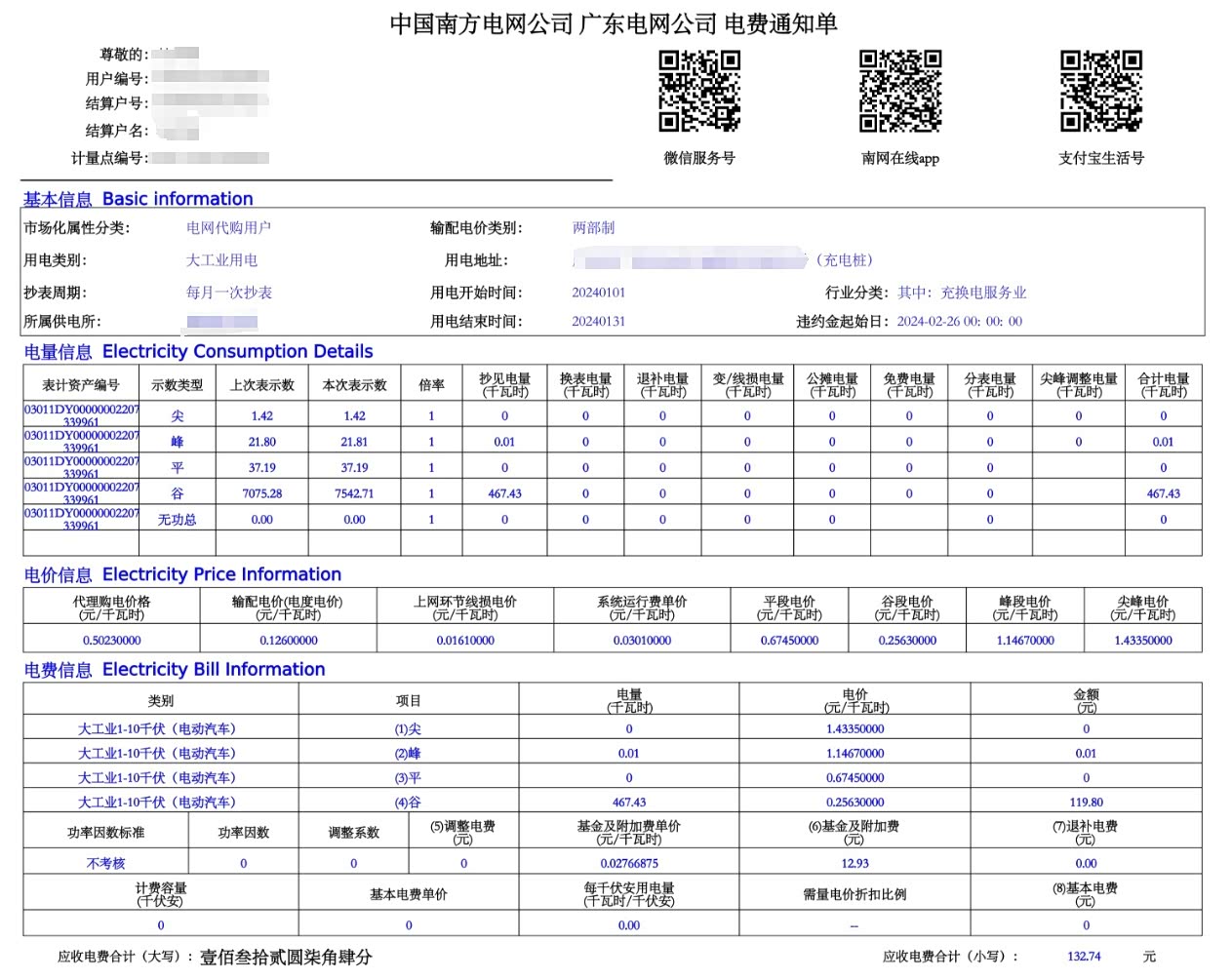This screenshot has width=1232, height=980.
Task: Click the 不考核 power factor standard
Action: (x=105, y=863)
